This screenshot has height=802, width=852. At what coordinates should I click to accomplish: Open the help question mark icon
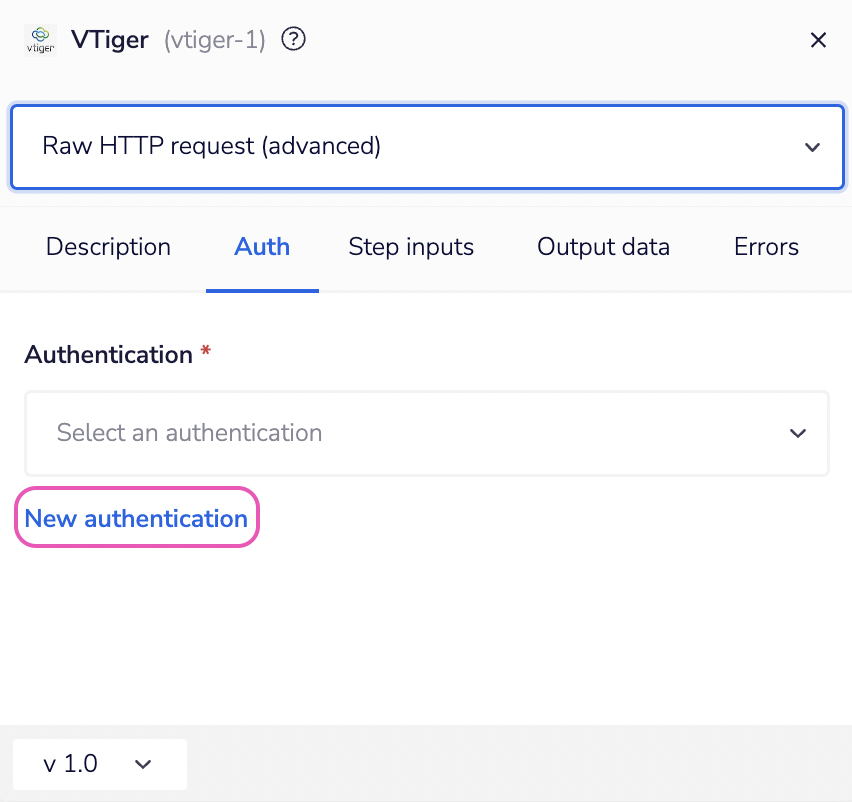pos(293,39)
